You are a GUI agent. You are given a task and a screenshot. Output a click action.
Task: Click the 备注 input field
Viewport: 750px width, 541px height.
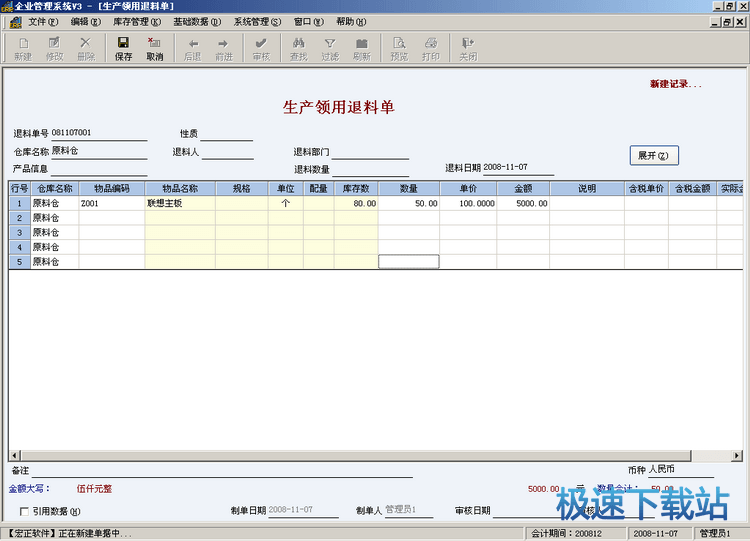[x=222, y=471]
